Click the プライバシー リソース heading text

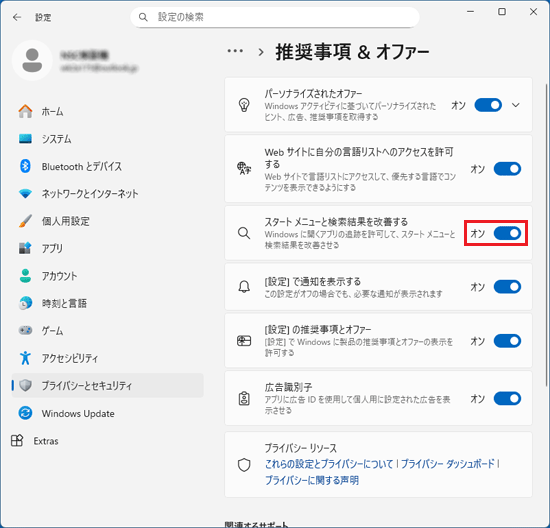[x=301, y=448]
